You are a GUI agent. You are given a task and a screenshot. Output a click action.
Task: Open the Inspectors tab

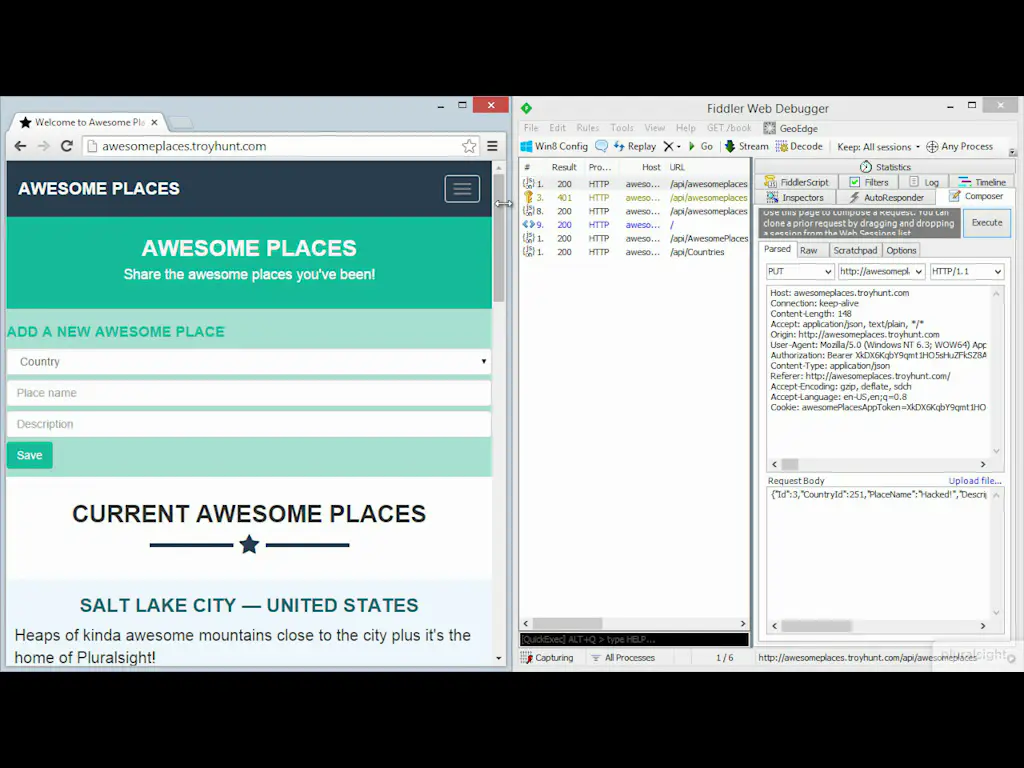click(x=795, y=197)
